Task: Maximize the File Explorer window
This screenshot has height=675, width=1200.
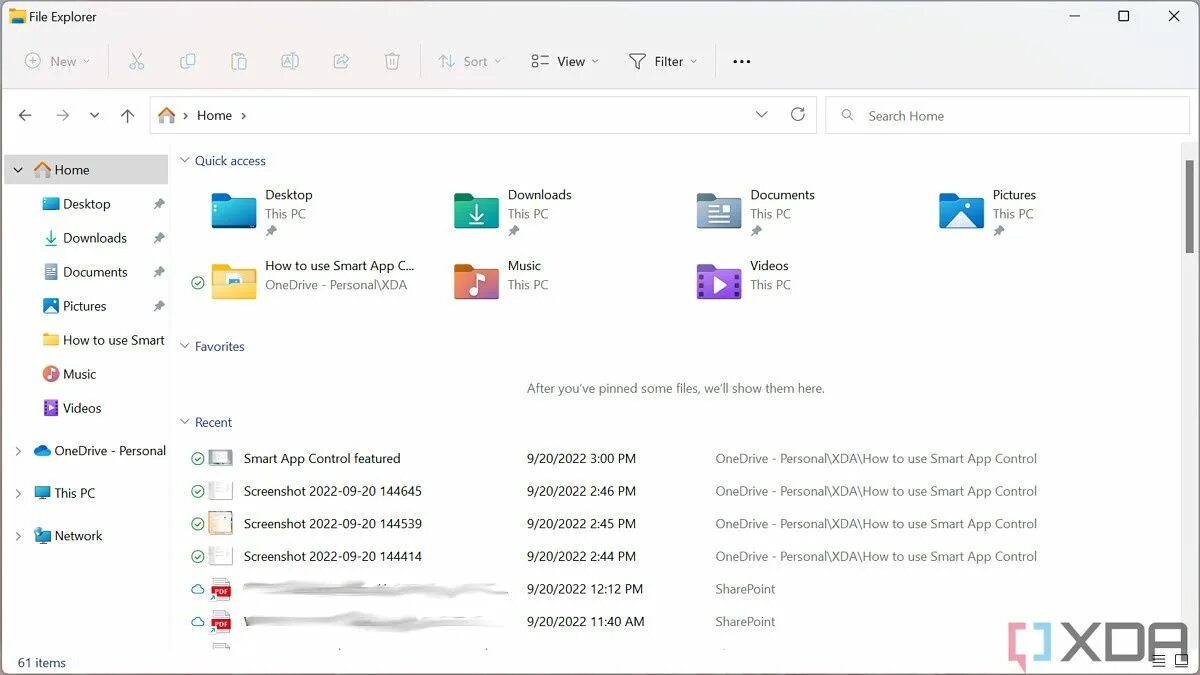Action: coord(1123,16)
